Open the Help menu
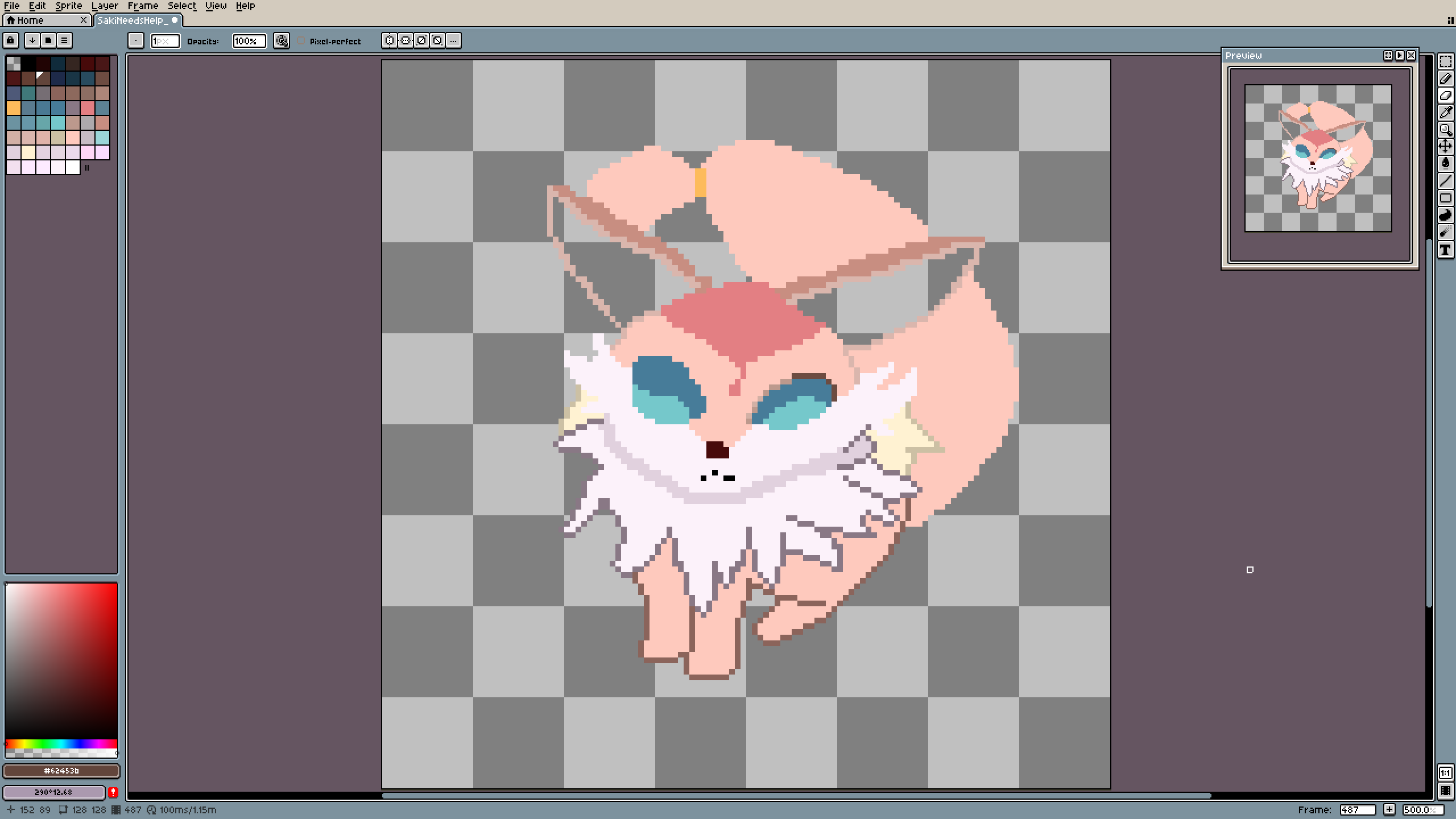Screen dimensions: 1456x819 pyautogui.click(x=246, y=6)
